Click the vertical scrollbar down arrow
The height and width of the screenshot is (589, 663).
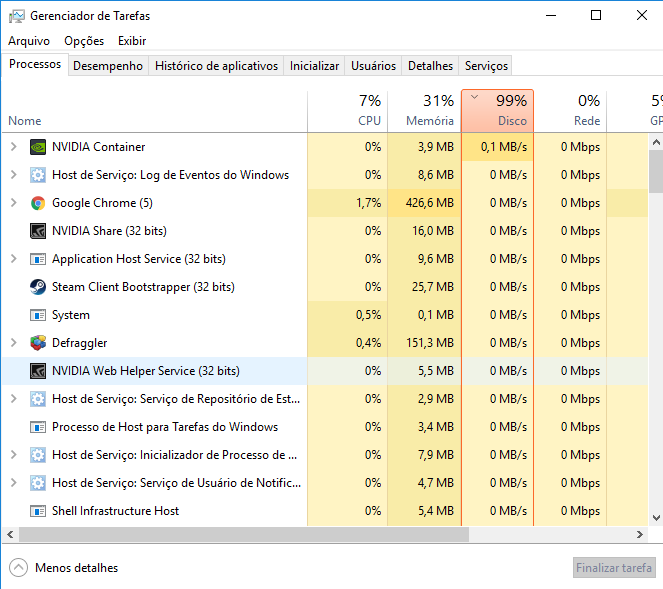point(656,518)
